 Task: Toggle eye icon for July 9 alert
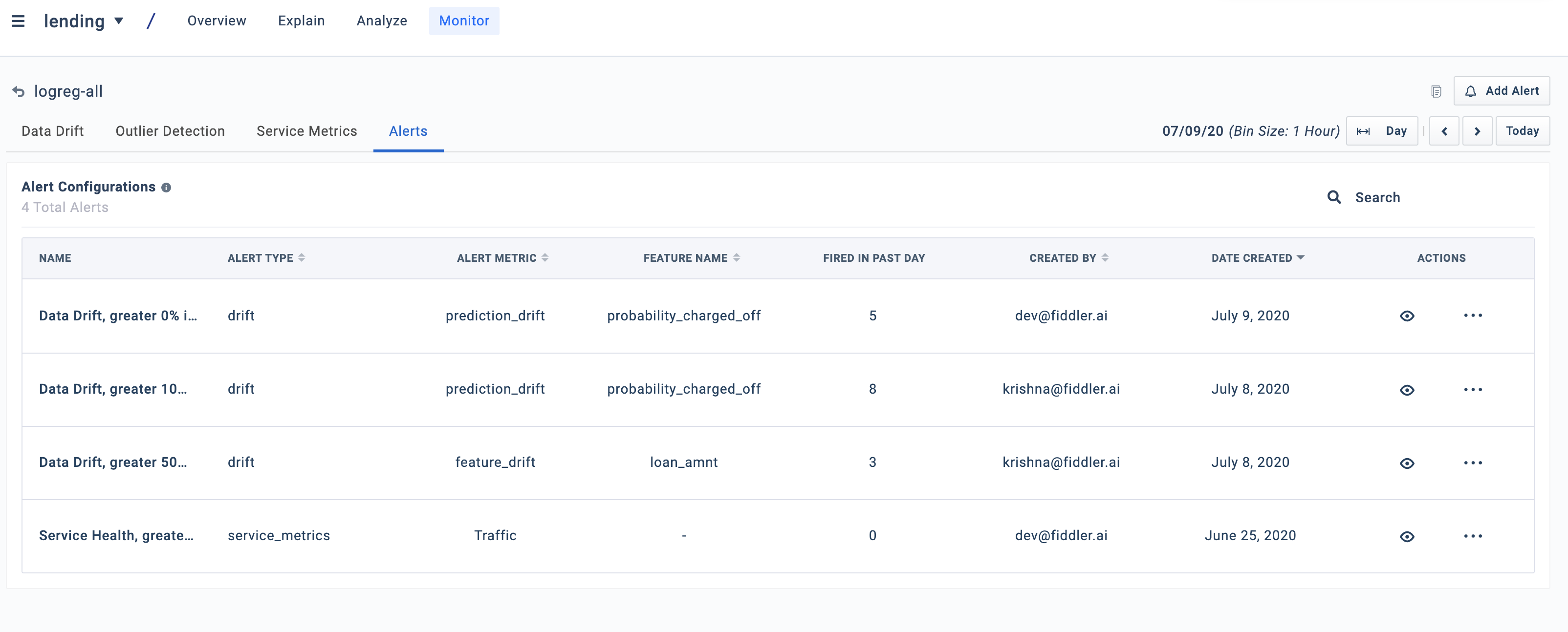tap(1407, 316)
